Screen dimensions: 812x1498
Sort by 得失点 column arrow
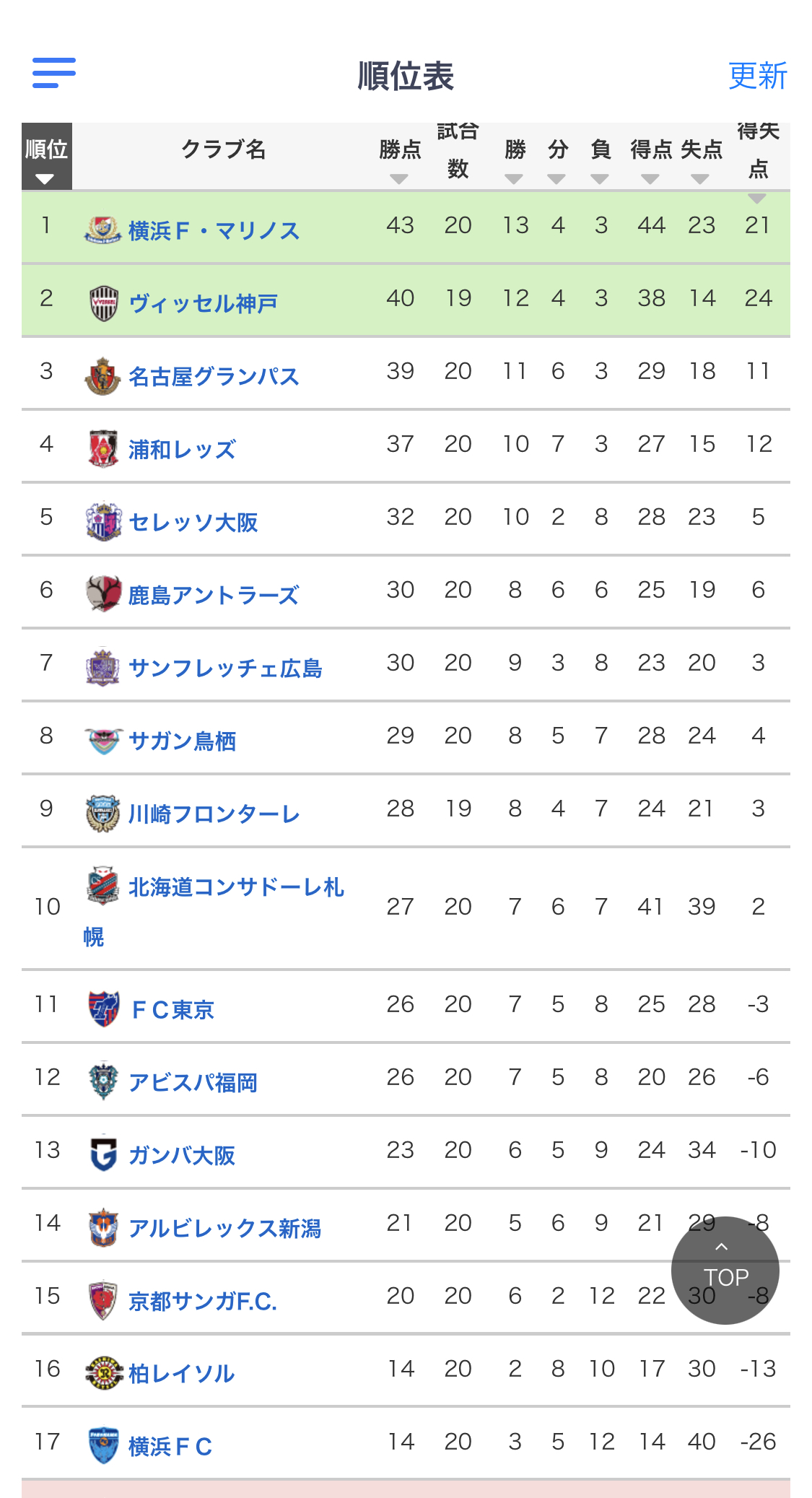point(757,198)
